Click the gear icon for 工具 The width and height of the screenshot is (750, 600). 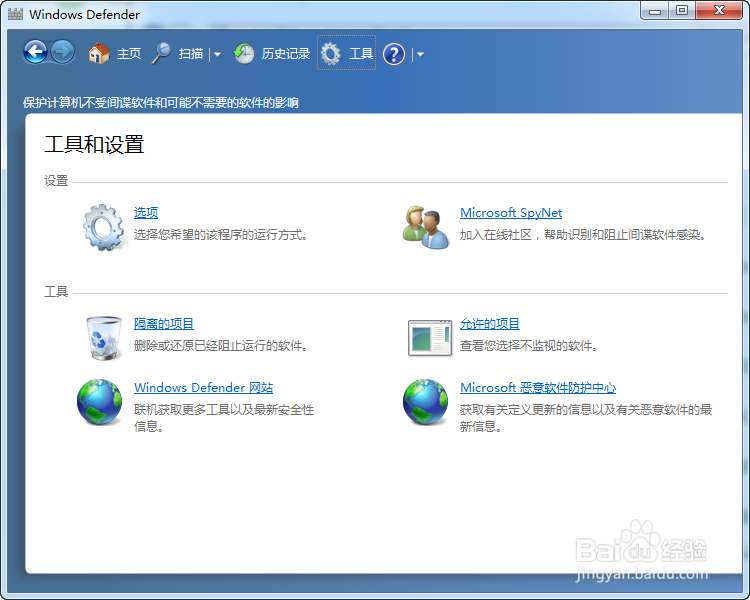point(331,54)
